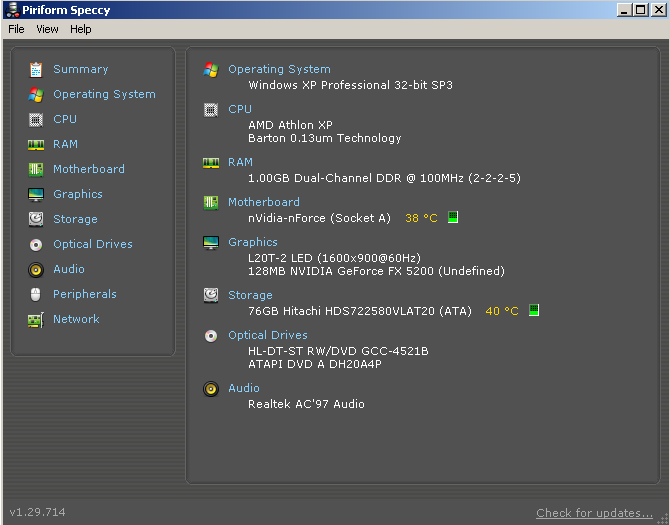Click the Storage heading in summary panel
This screenshot has height=525, width=670.
pos(250,295)
